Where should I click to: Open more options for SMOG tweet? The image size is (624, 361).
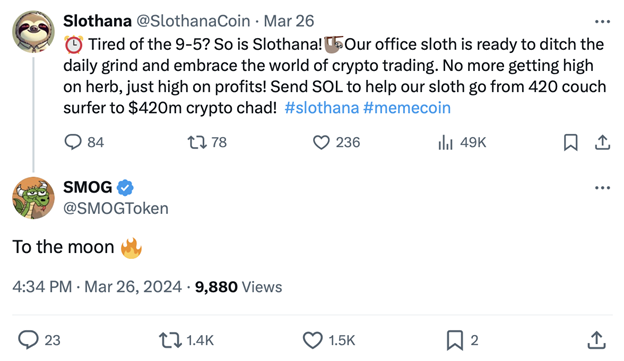[x=603, y=187]
